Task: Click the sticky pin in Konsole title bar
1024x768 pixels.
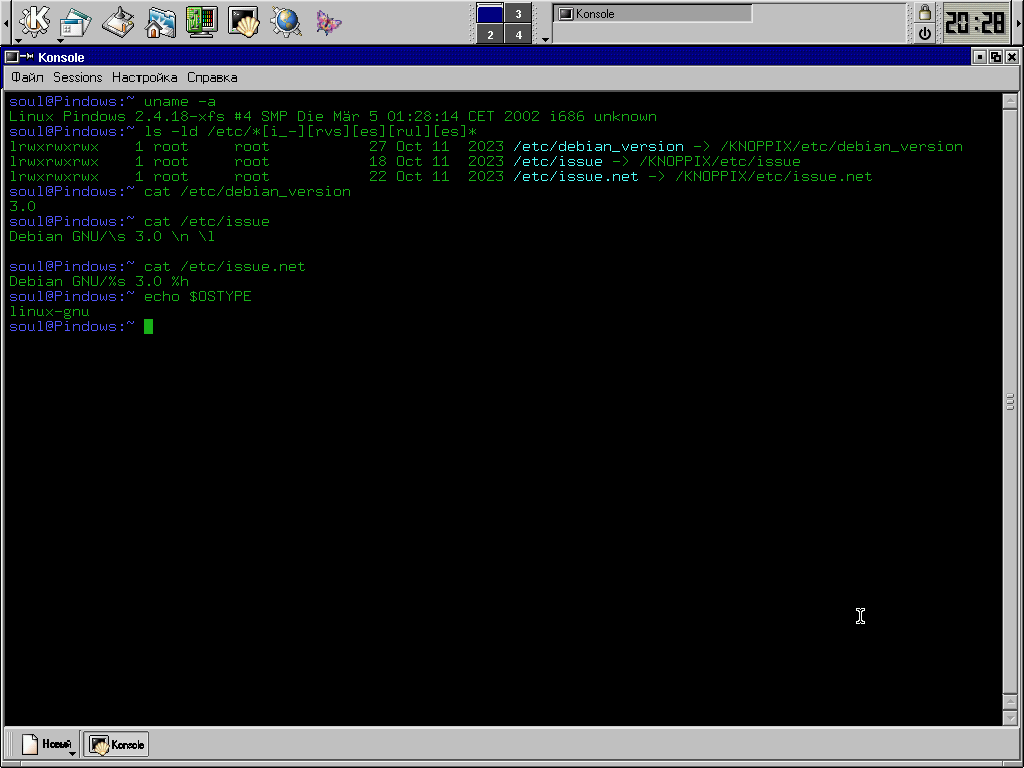Action: click(29, 57)
